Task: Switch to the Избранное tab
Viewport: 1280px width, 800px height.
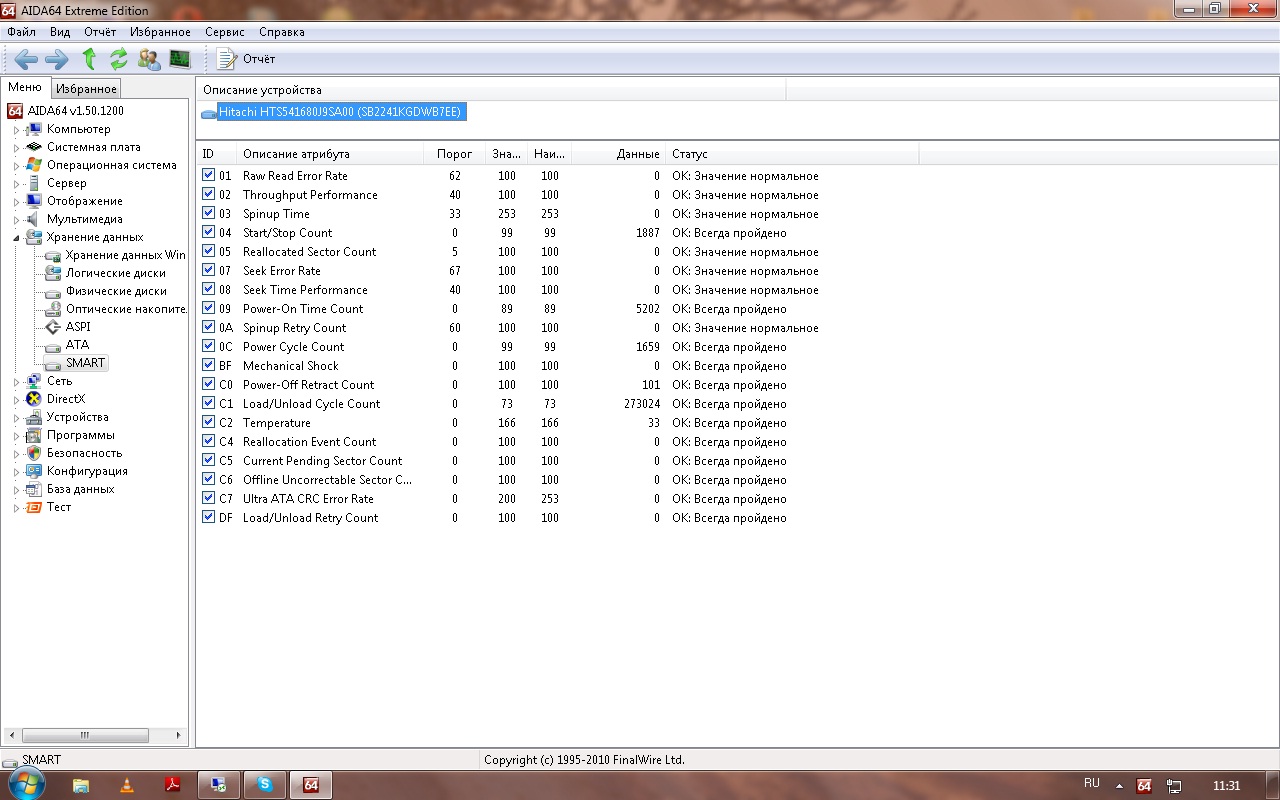Action: pyautogui.click(x=86, y=89)
